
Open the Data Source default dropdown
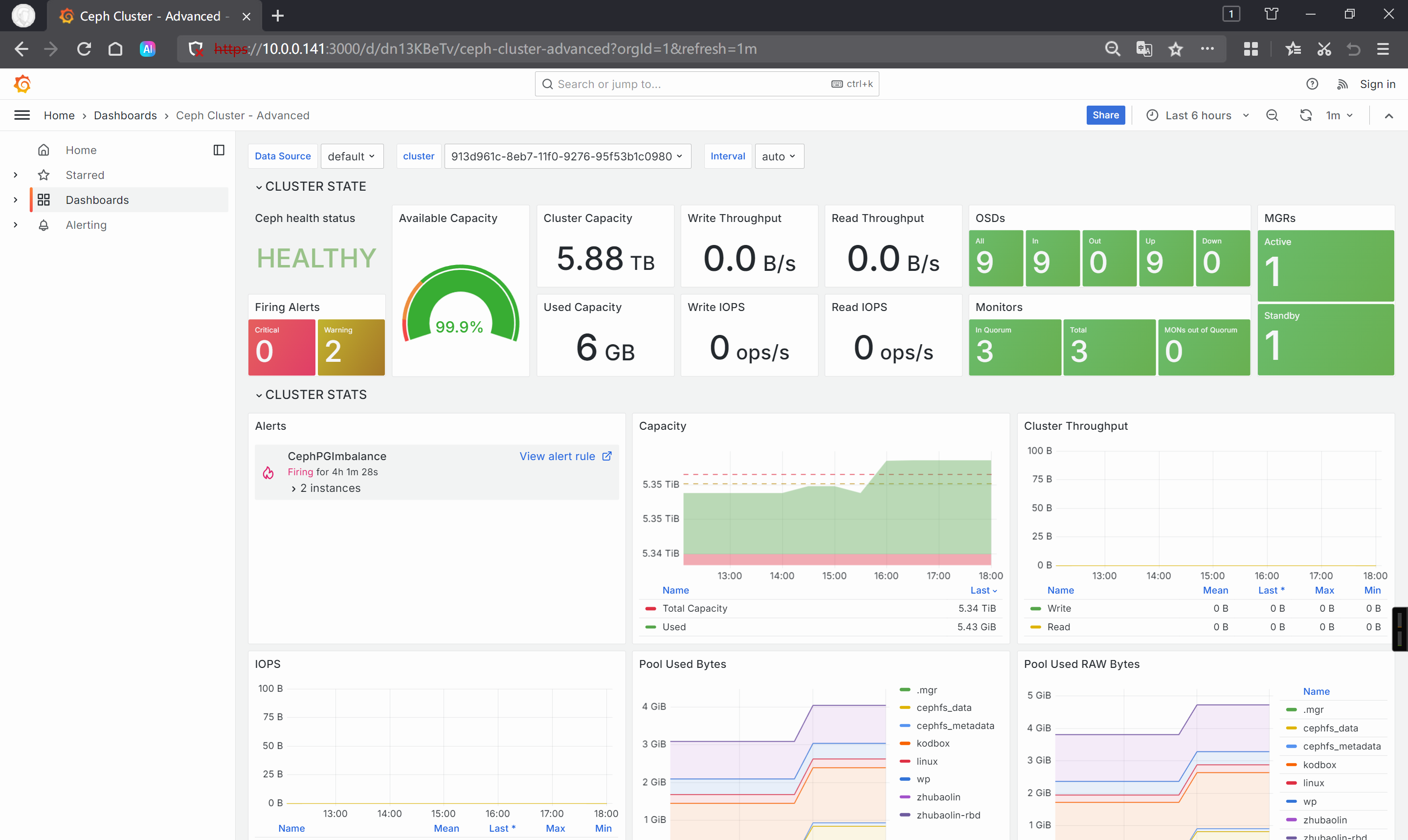pyautogui.click(x=352, y=156)
